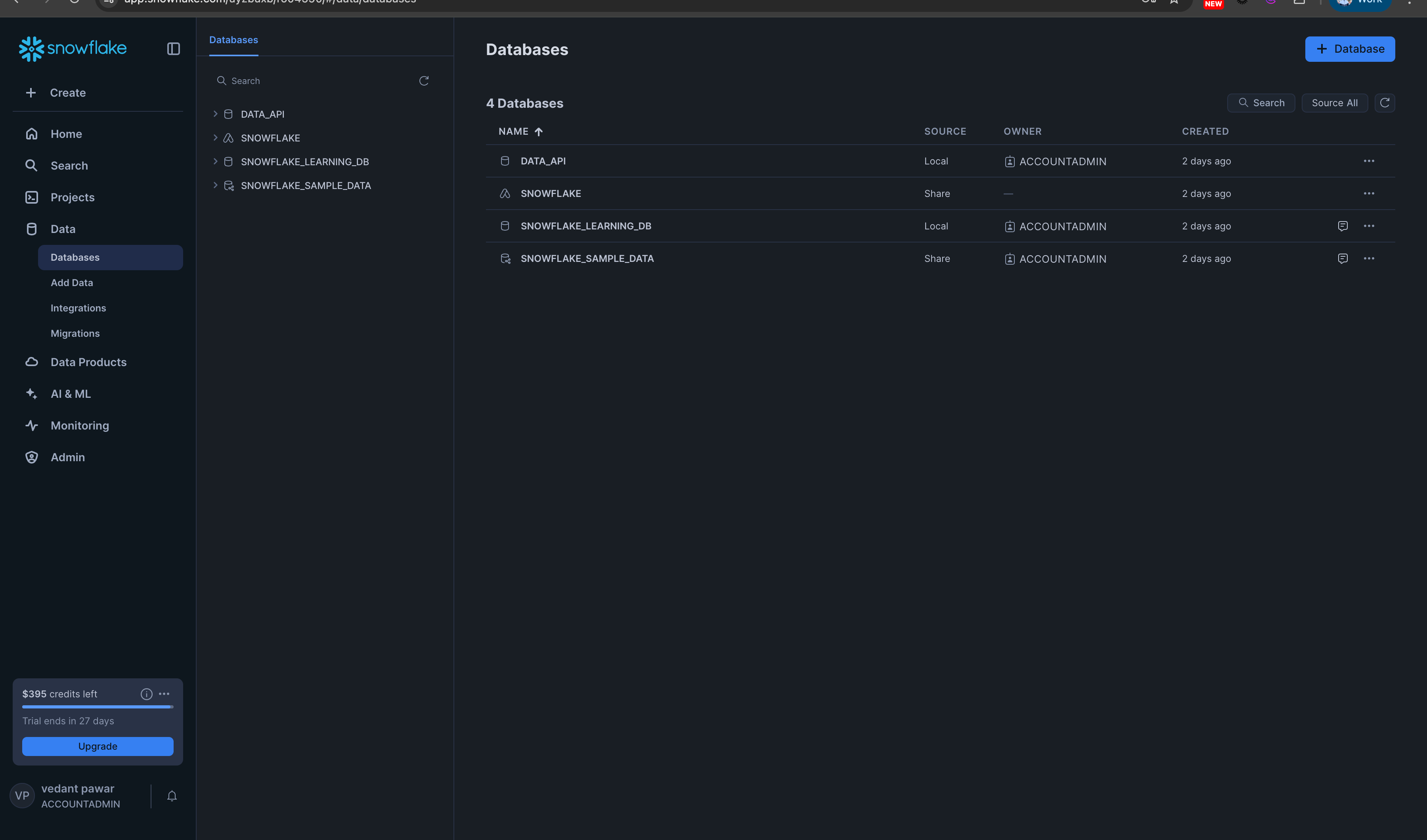View comment icon on SNOWFLAKE_LEARNING_DB row
This screenshot has width=1427, height=840.
1343,226
